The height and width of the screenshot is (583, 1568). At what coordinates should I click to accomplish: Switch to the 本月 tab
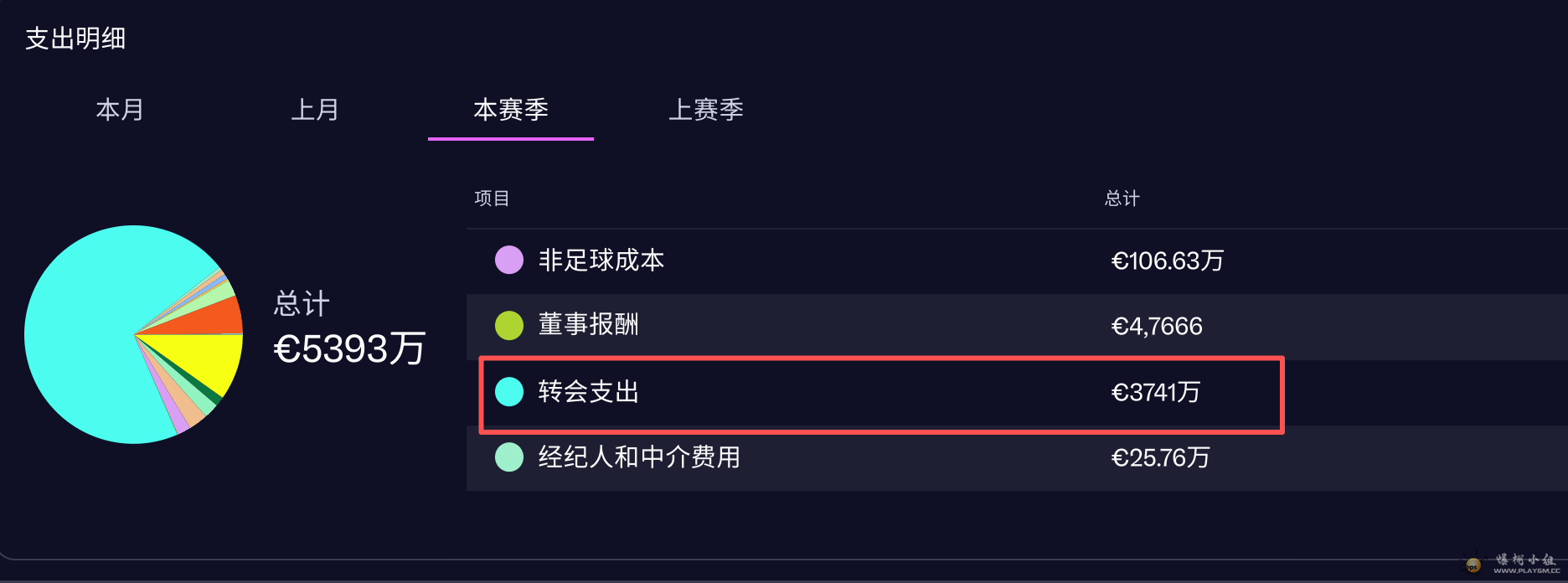pos(120,110)
